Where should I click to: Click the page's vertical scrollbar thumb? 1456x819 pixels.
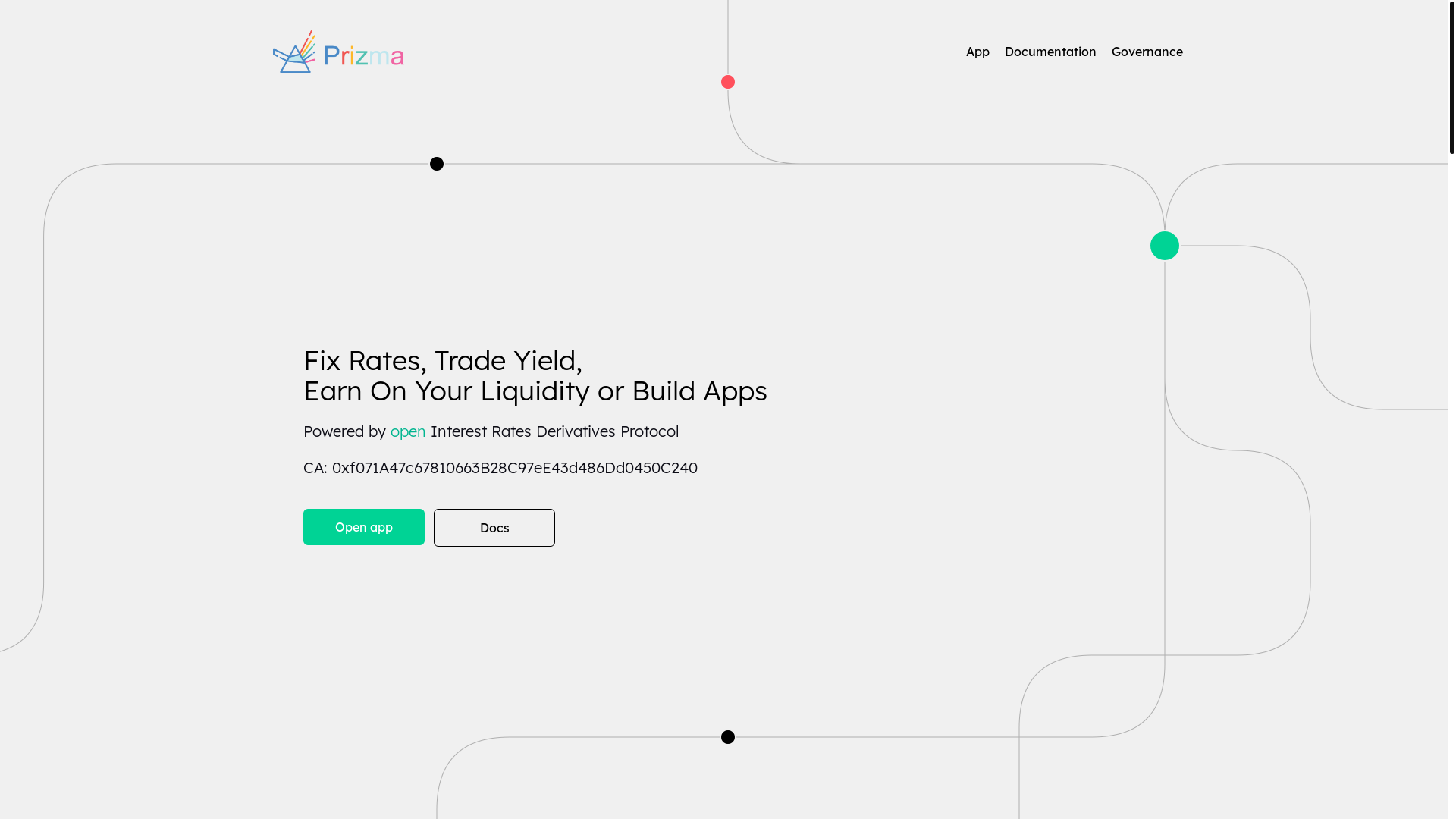tap(1452, 77)
